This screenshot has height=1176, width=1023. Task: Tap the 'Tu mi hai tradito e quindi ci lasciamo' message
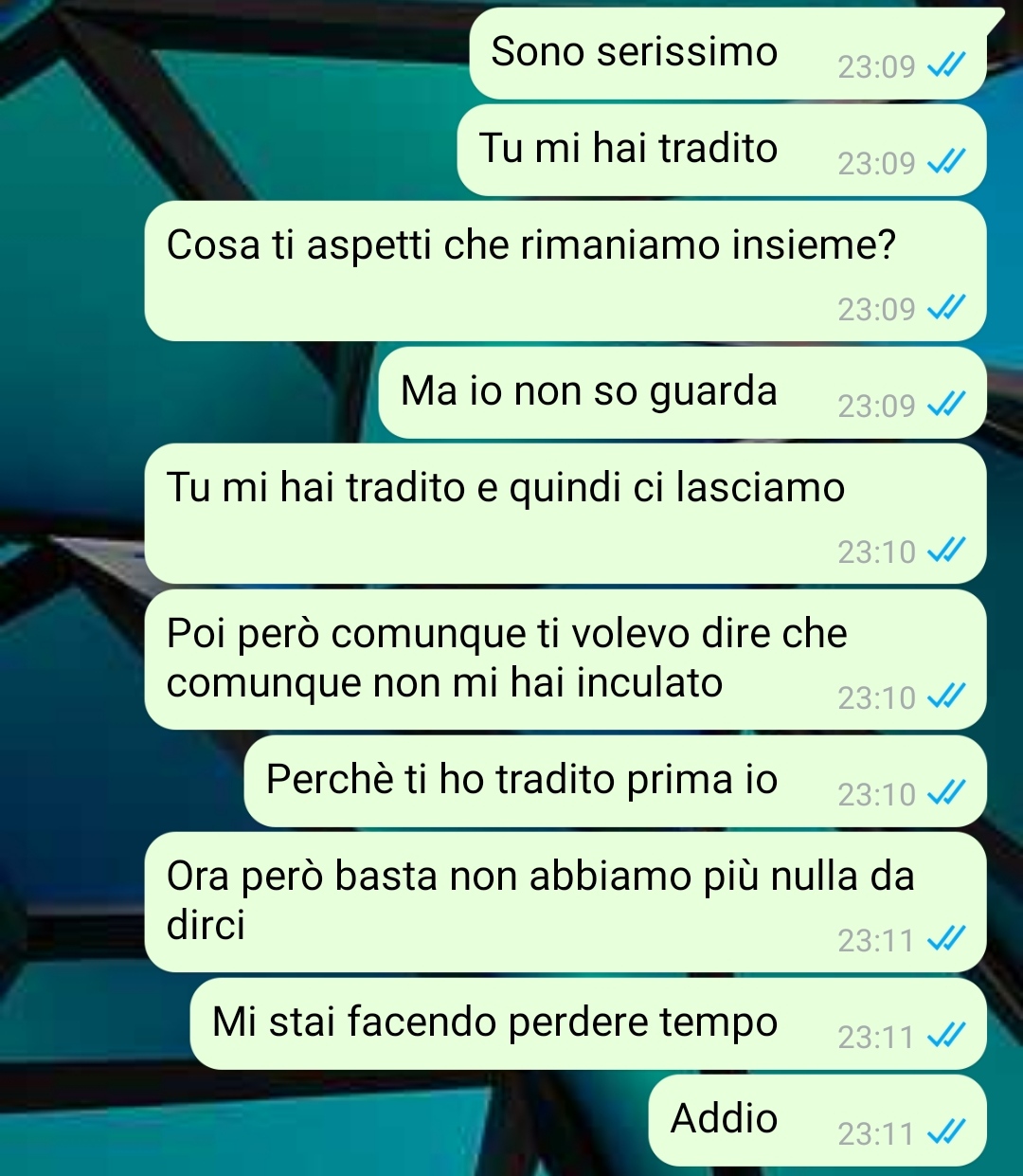coord(565,514)
